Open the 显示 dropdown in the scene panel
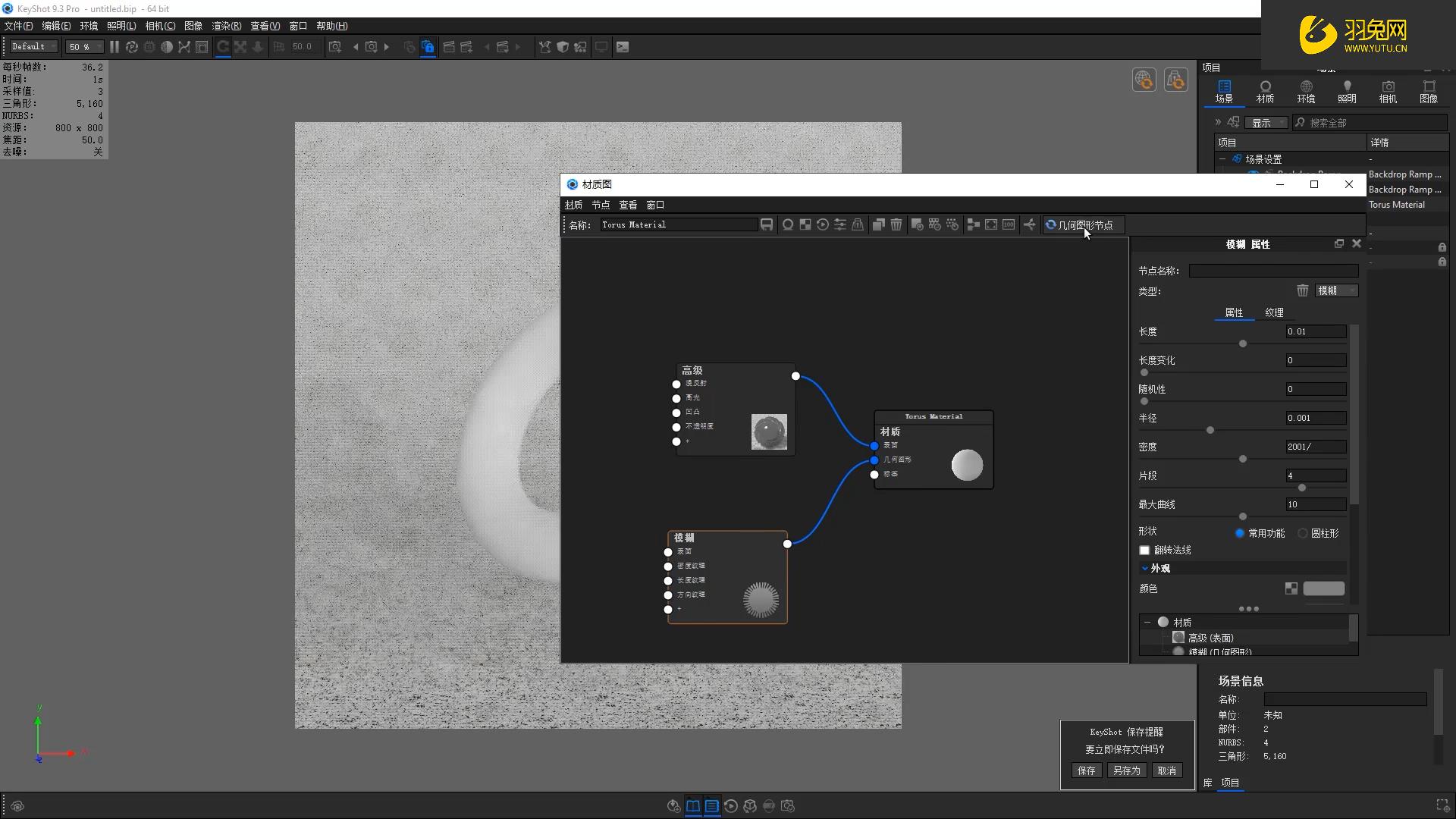Viewport: 1456px width, 819px height. (x=1266, y=123)
